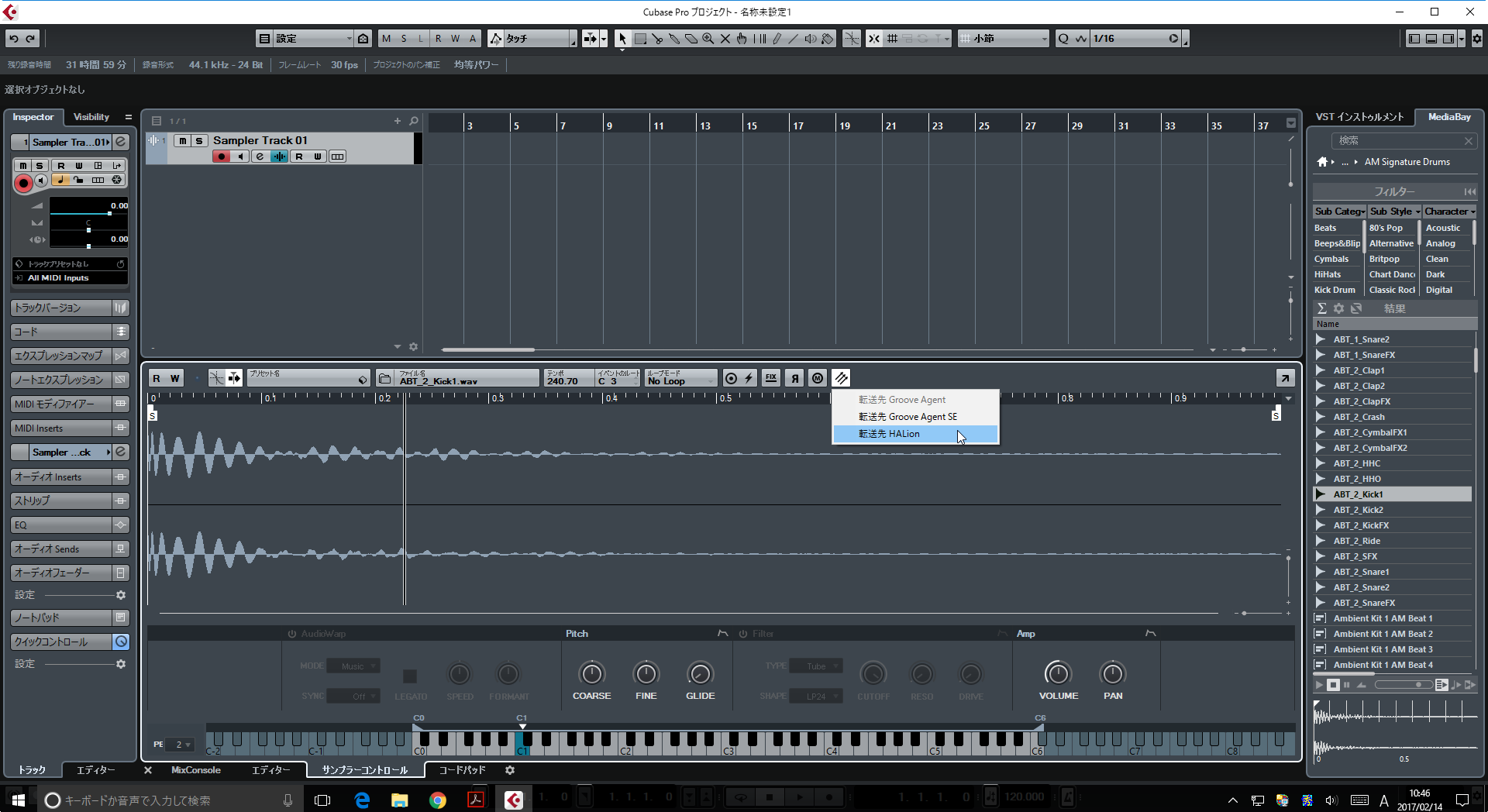The image size is (1488, 812).
Task: Choose 転送先 Groove Agent SE menu entry
Action: [914, 417]
